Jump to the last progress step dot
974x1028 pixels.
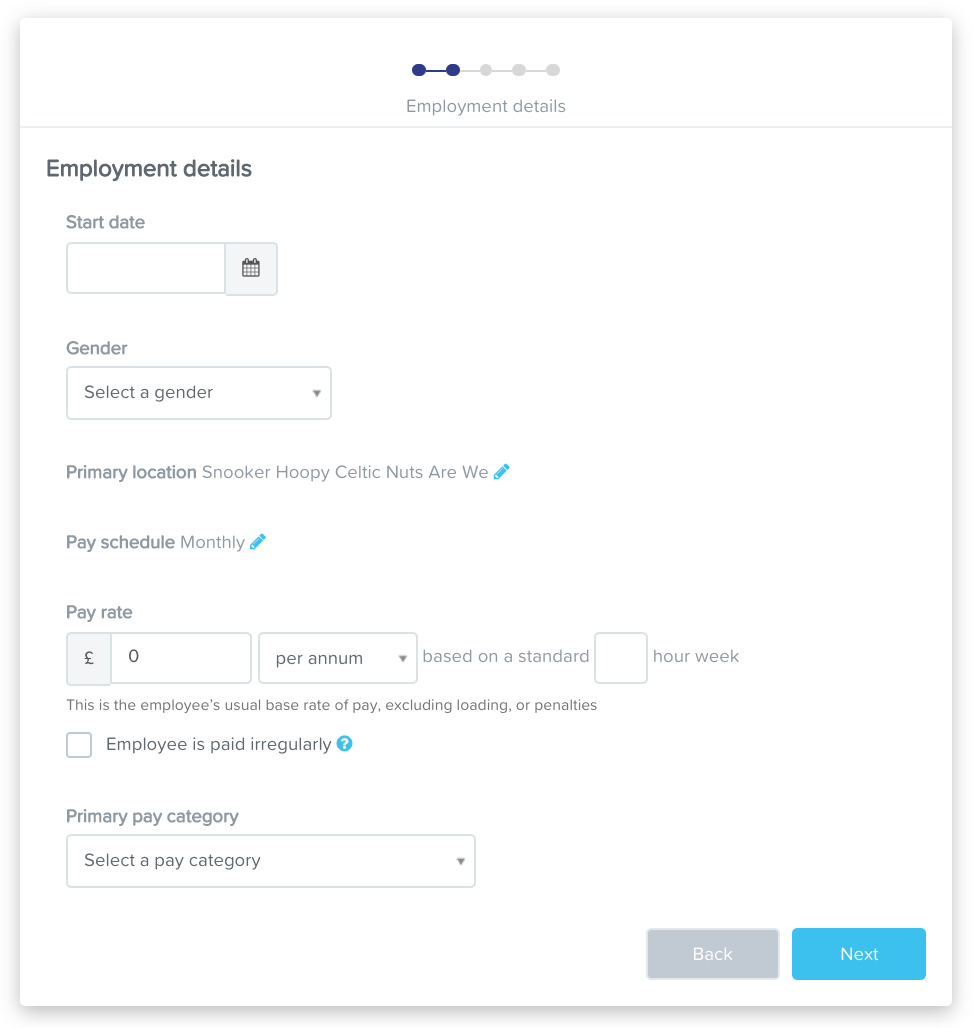tap(553, 70)
